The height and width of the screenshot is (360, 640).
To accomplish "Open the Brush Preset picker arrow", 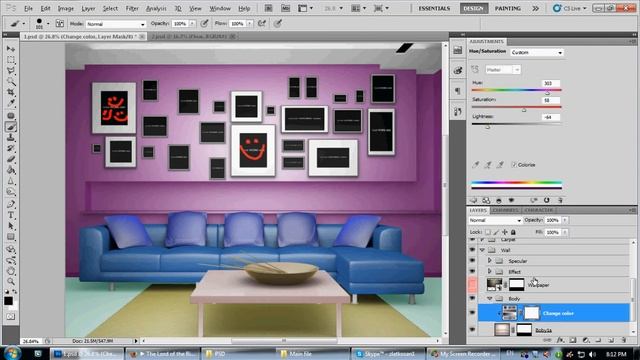I will (x=48, y=24).
